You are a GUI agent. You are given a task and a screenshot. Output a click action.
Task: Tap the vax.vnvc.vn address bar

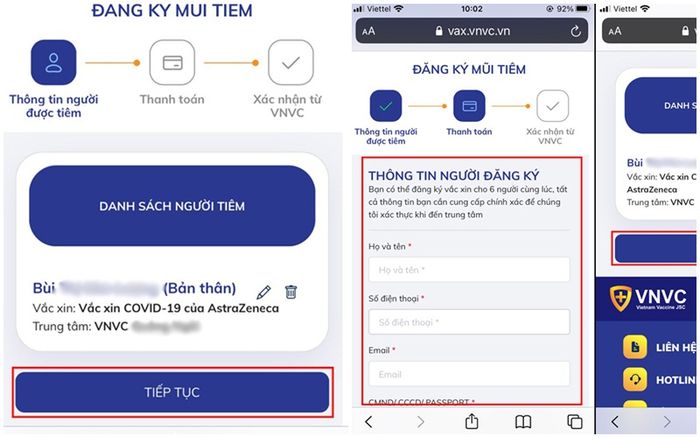coord(472,31)
